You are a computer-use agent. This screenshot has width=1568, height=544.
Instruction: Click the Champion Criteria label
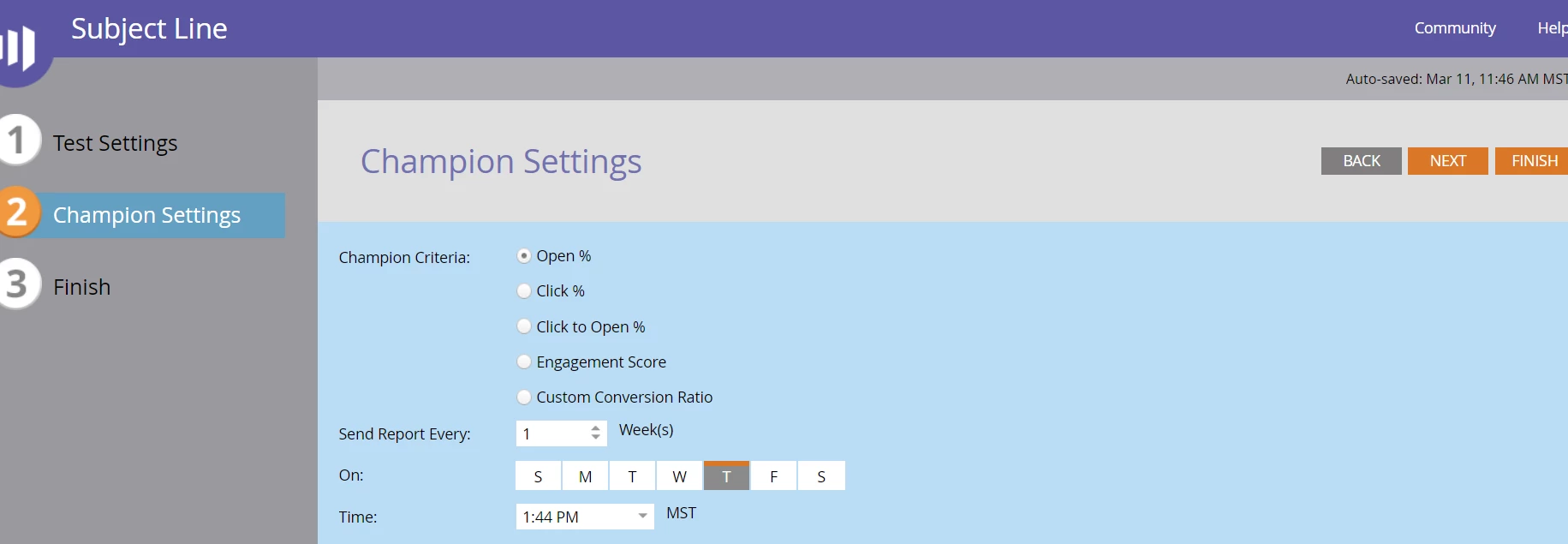[x=404, y=258]
